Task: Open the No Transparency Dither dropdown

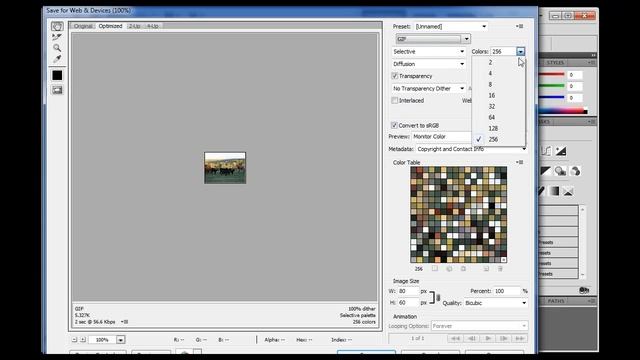Action: [429, 89]
